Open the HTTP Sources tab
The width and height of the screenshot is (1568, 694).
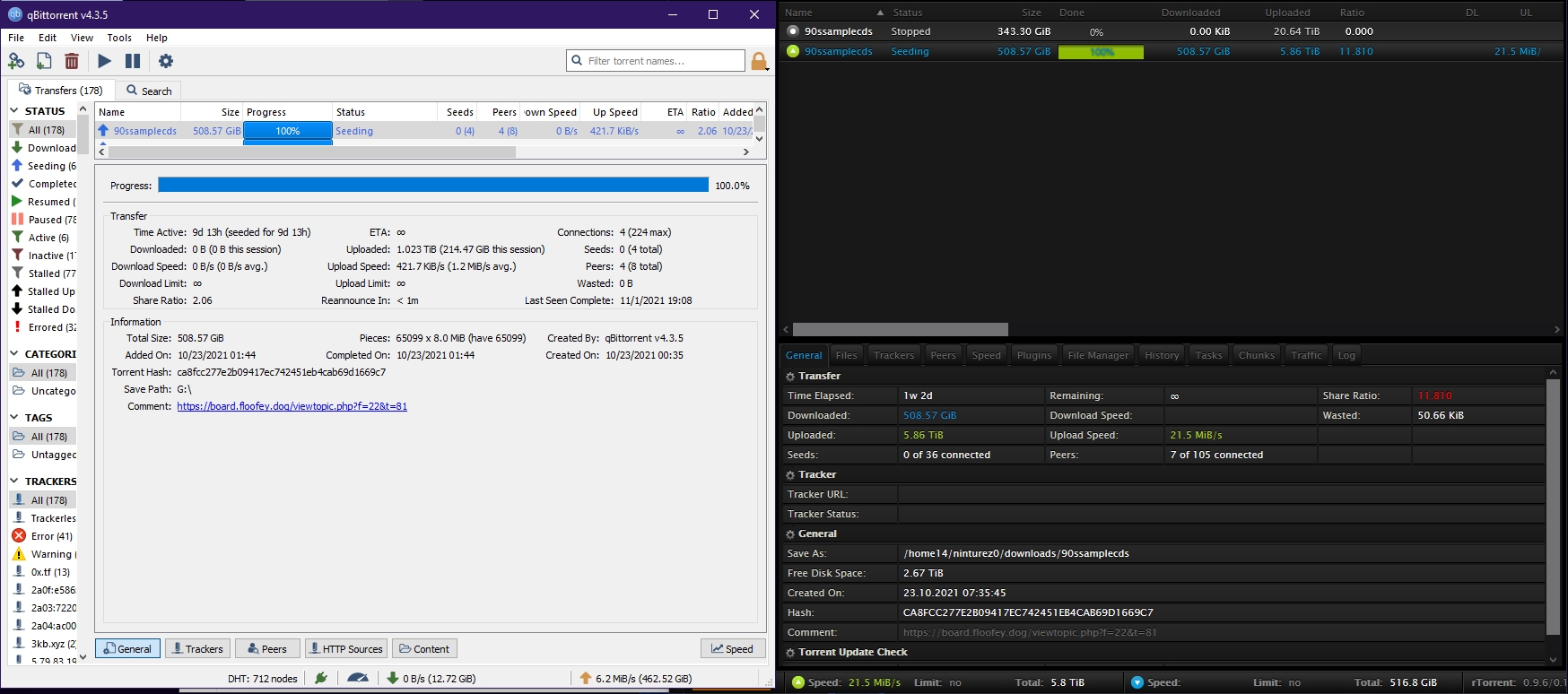(345, 648)
